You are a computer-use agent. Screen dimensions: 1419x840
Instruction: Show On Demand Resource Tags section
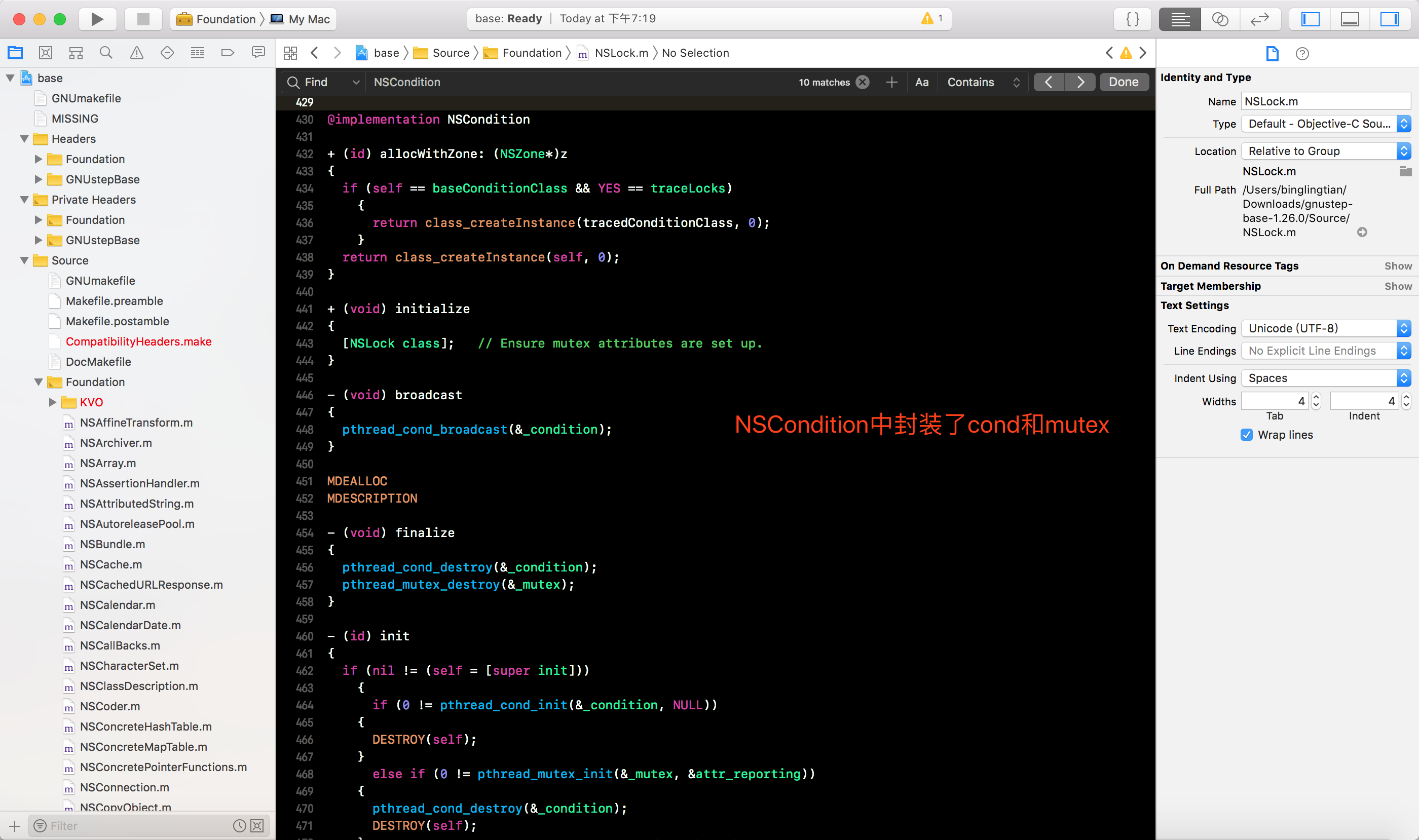(1398, 266)
